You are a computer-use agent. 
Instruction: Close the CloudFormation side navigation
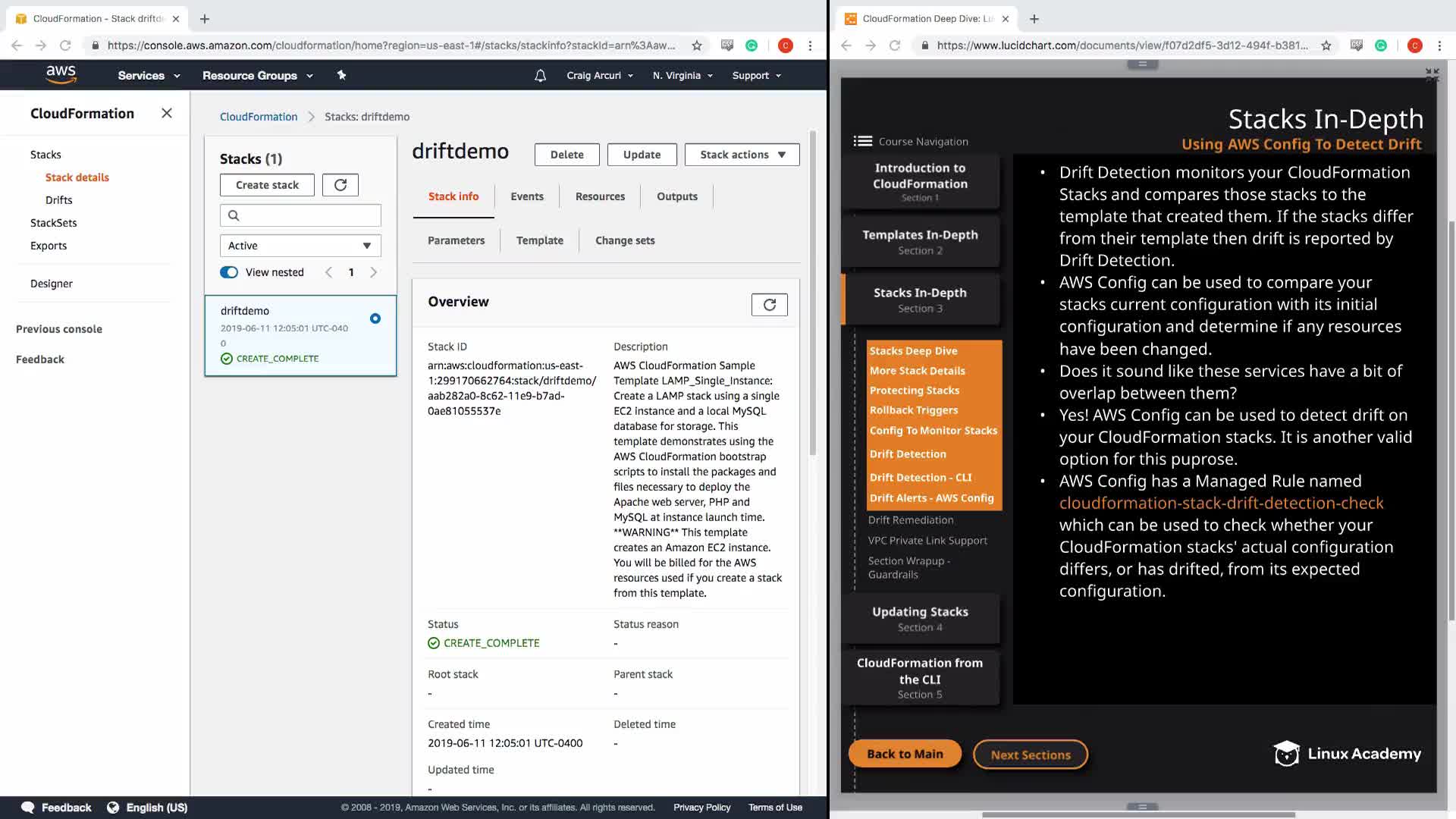click(x=167, y=113)
